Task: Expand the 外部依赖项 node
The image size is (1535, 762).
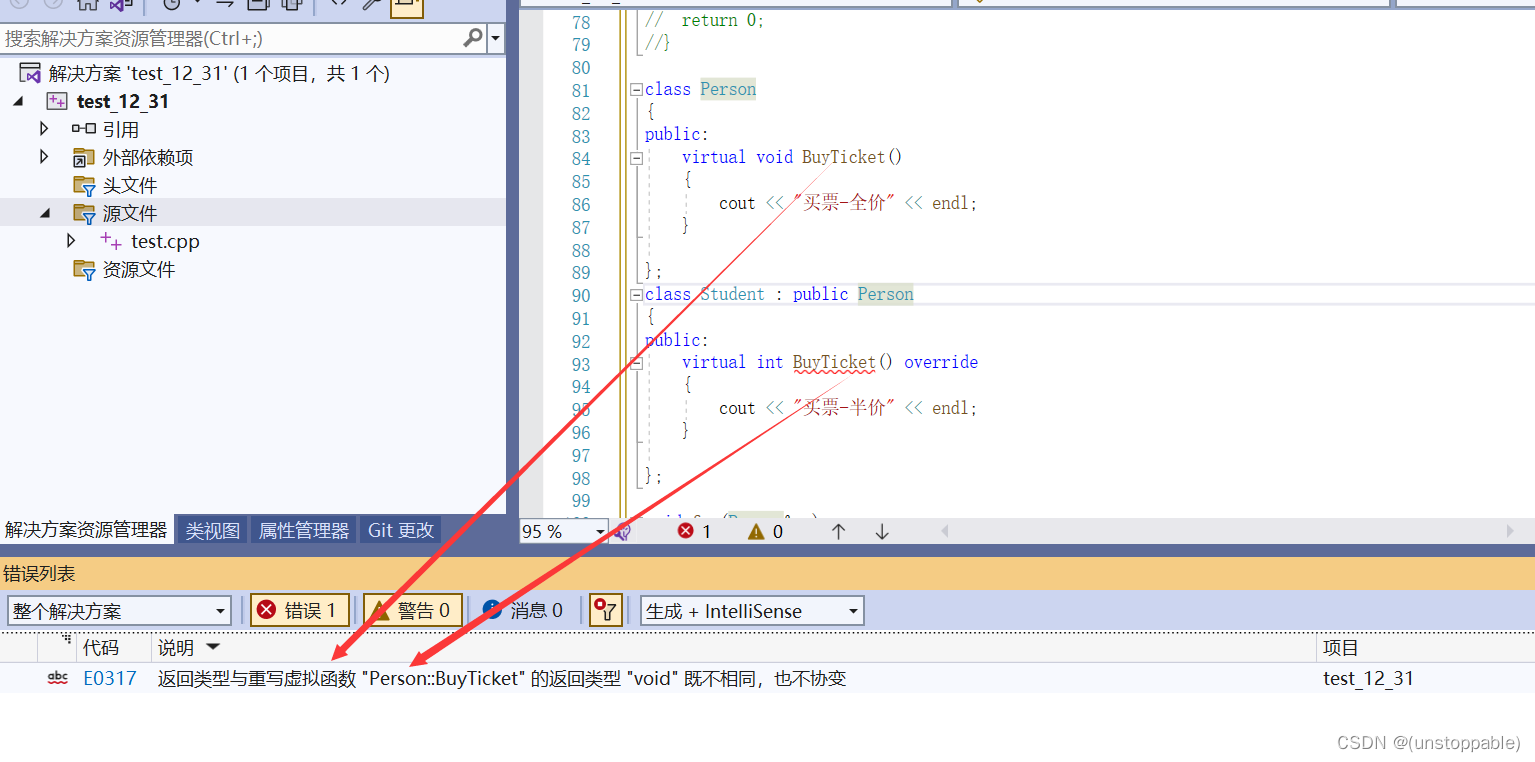Action: tap(43, 157)
